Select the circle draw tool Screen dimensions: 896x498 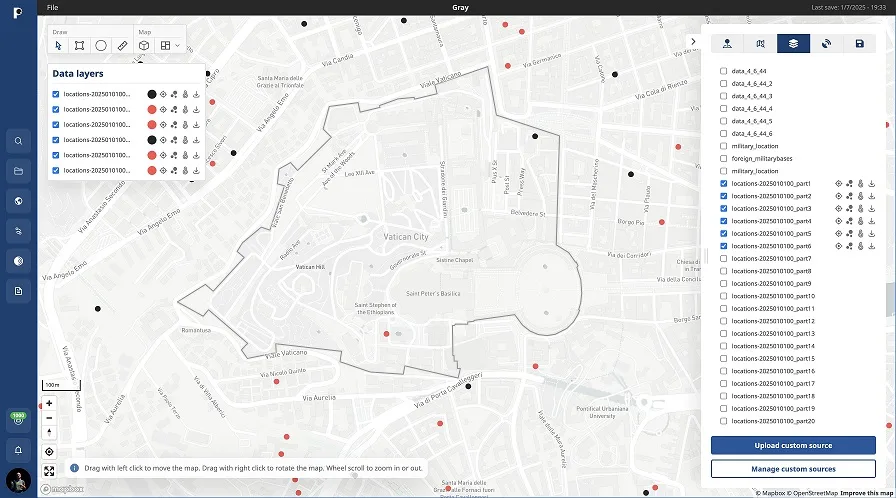[101, 45]
